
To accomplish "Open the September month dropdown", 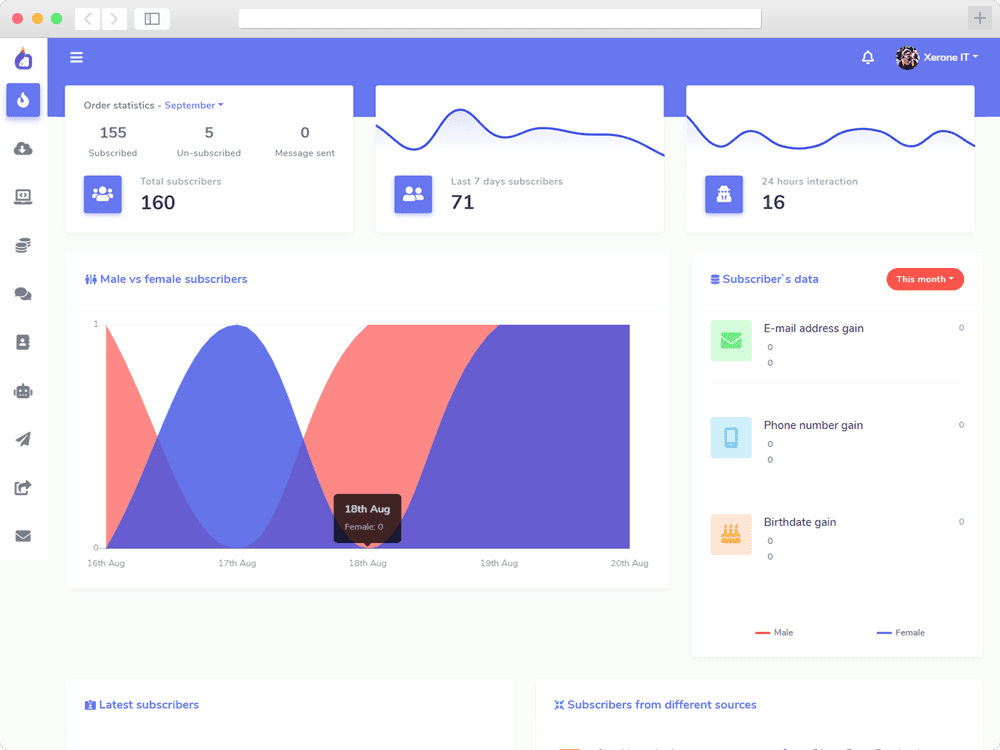I will [x=194, y=105].
